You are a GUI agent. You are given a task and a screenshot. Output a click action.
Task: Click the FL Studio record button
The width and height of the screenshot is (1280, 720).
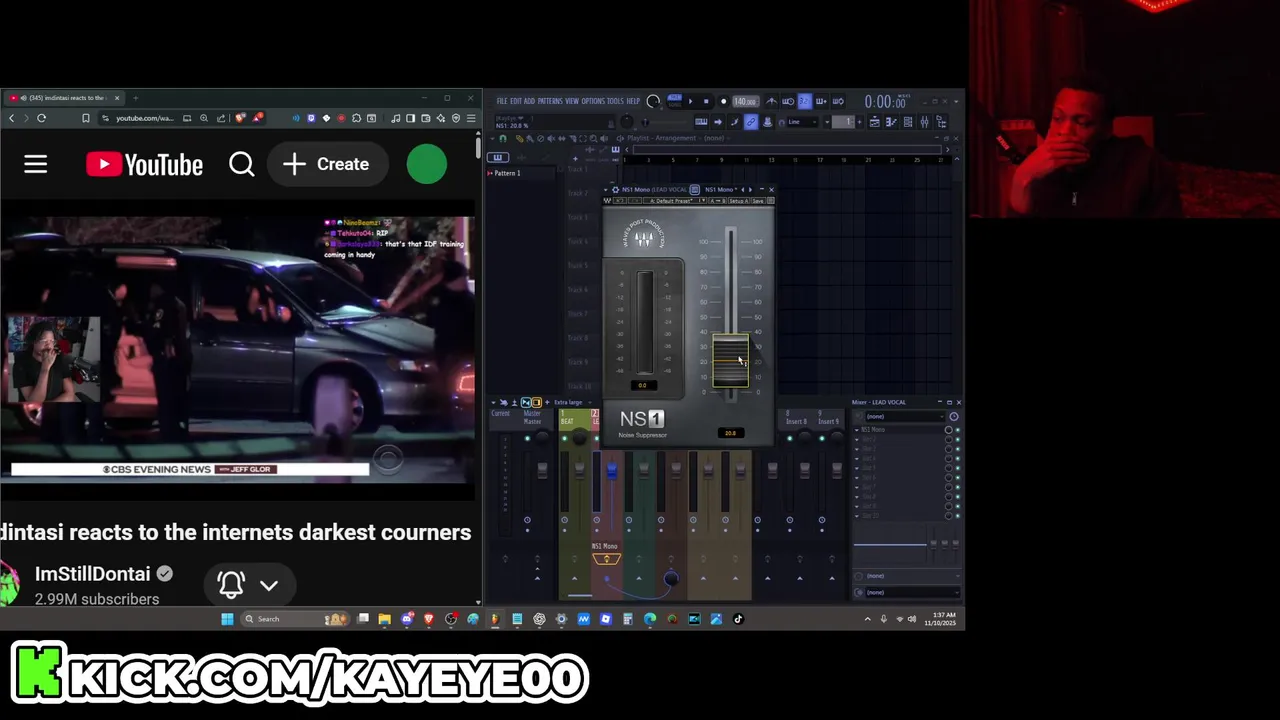tap(723, 101)
